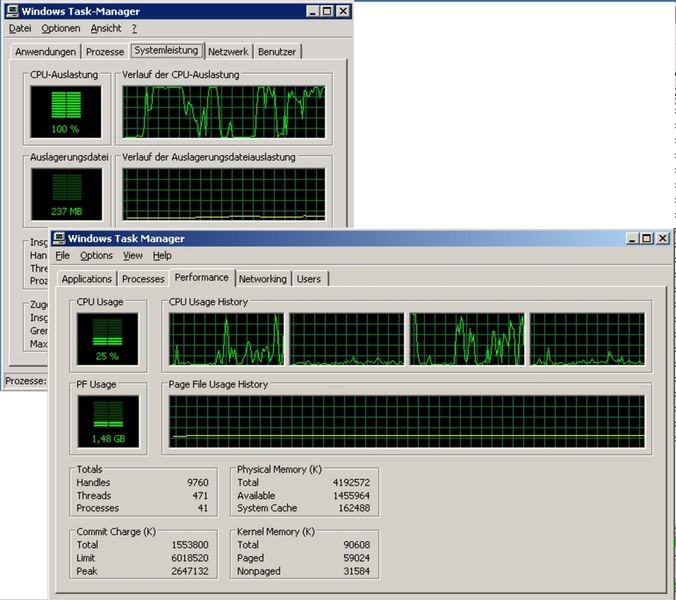676x600 pixels.
Task: Maximize the English Windows Task Manager window
Action: tap(646, 238)
